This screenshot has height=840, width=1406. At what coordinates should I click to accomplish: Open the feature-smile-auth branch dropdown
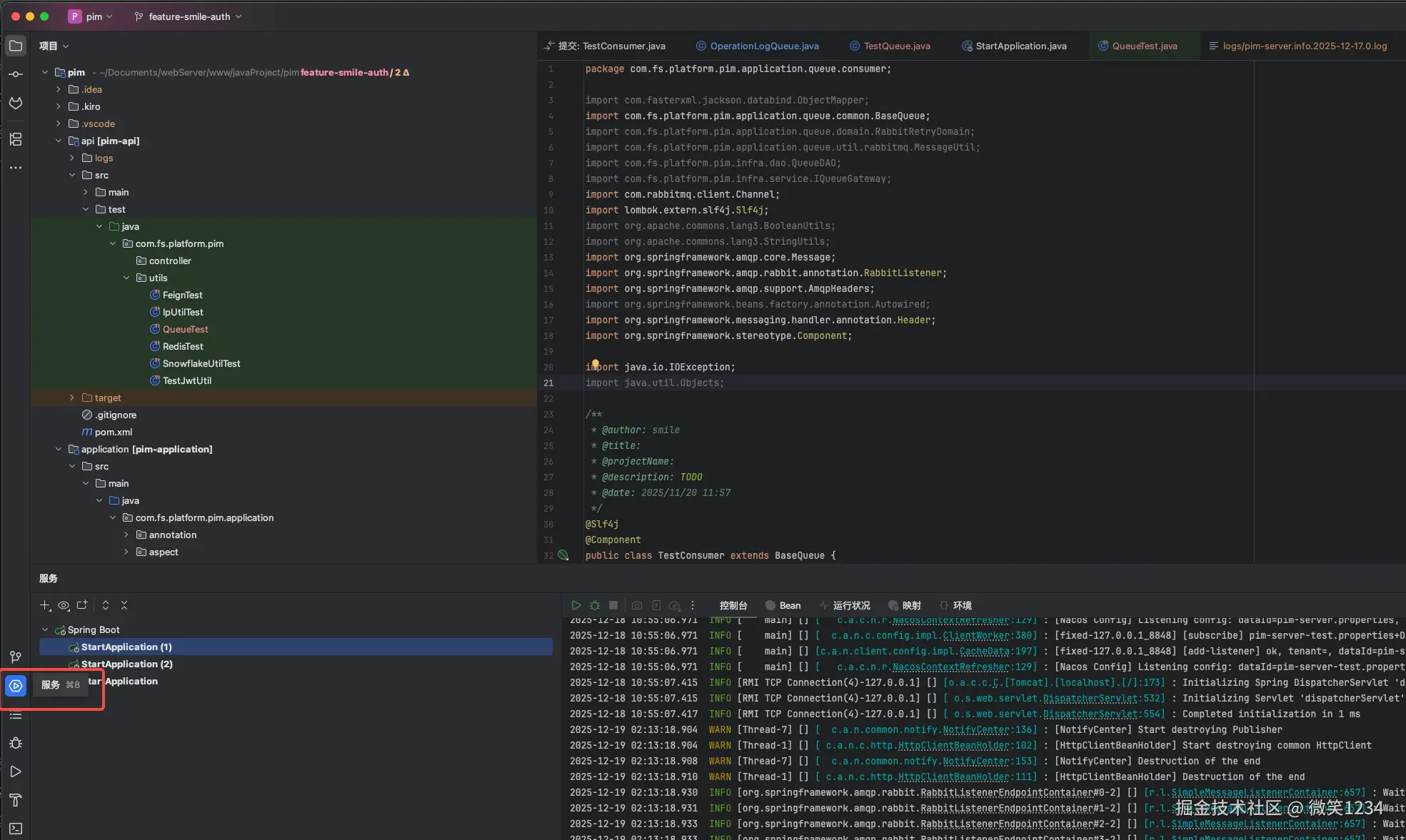coord(189,16)
